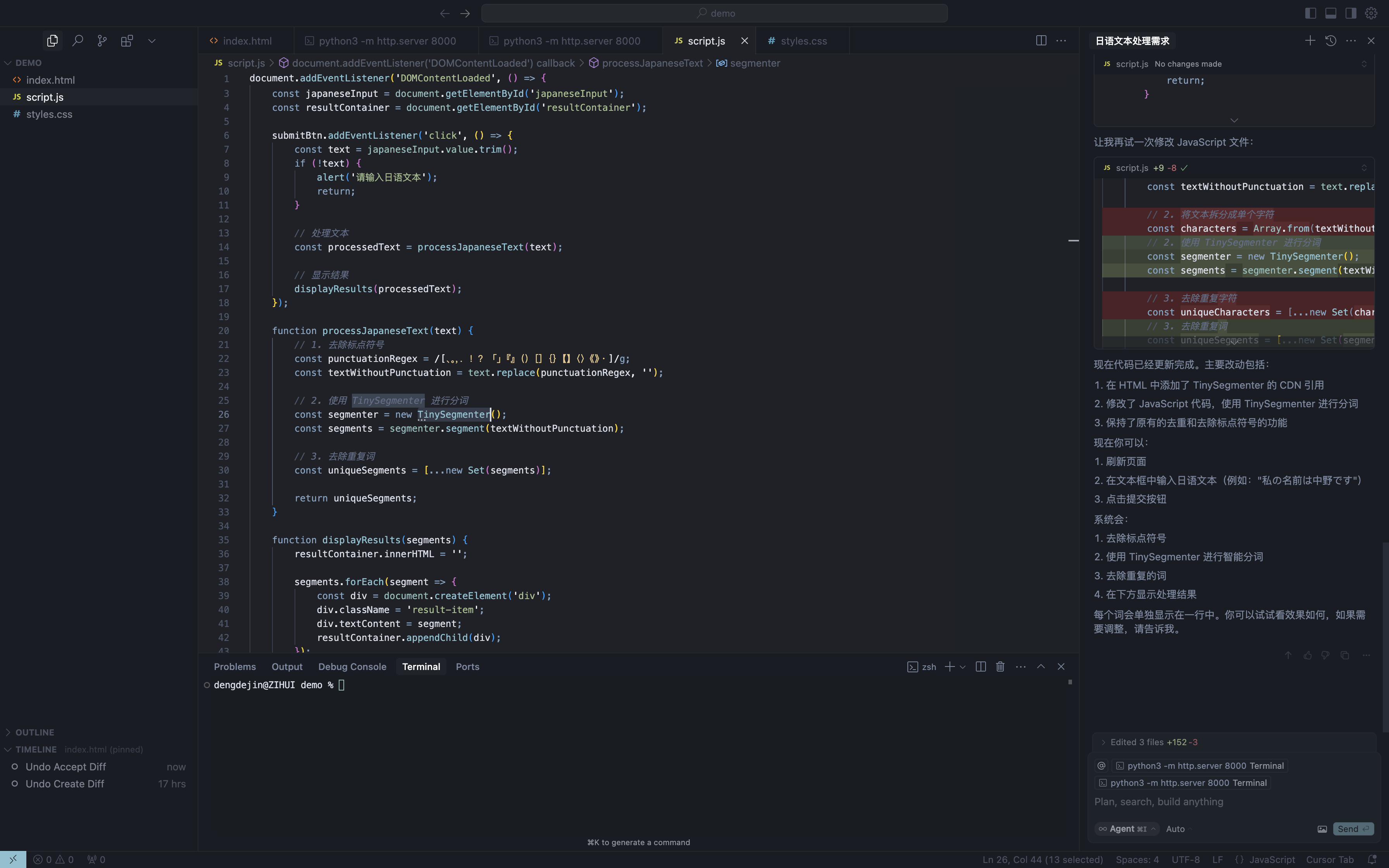Image resolution: width=1389 pixels, height=868 pixels.
Task: Split the terminal pane
Action: click(981, 666)
